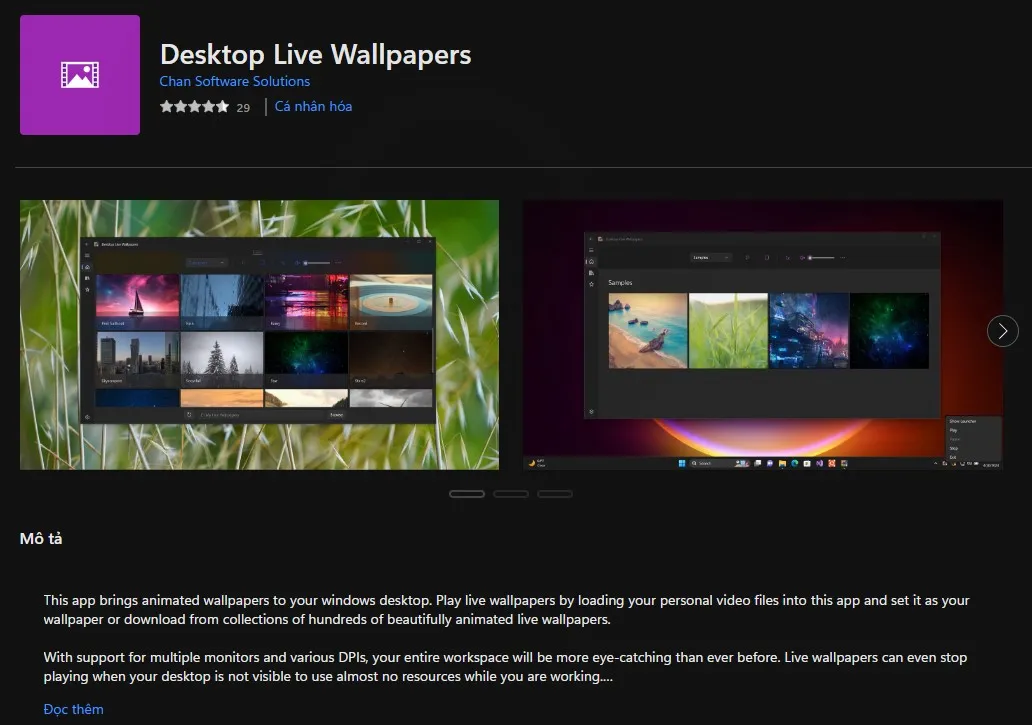Click the monitor selection icon in the toolbar
The image size is (1032, 725).
point(767,258)
